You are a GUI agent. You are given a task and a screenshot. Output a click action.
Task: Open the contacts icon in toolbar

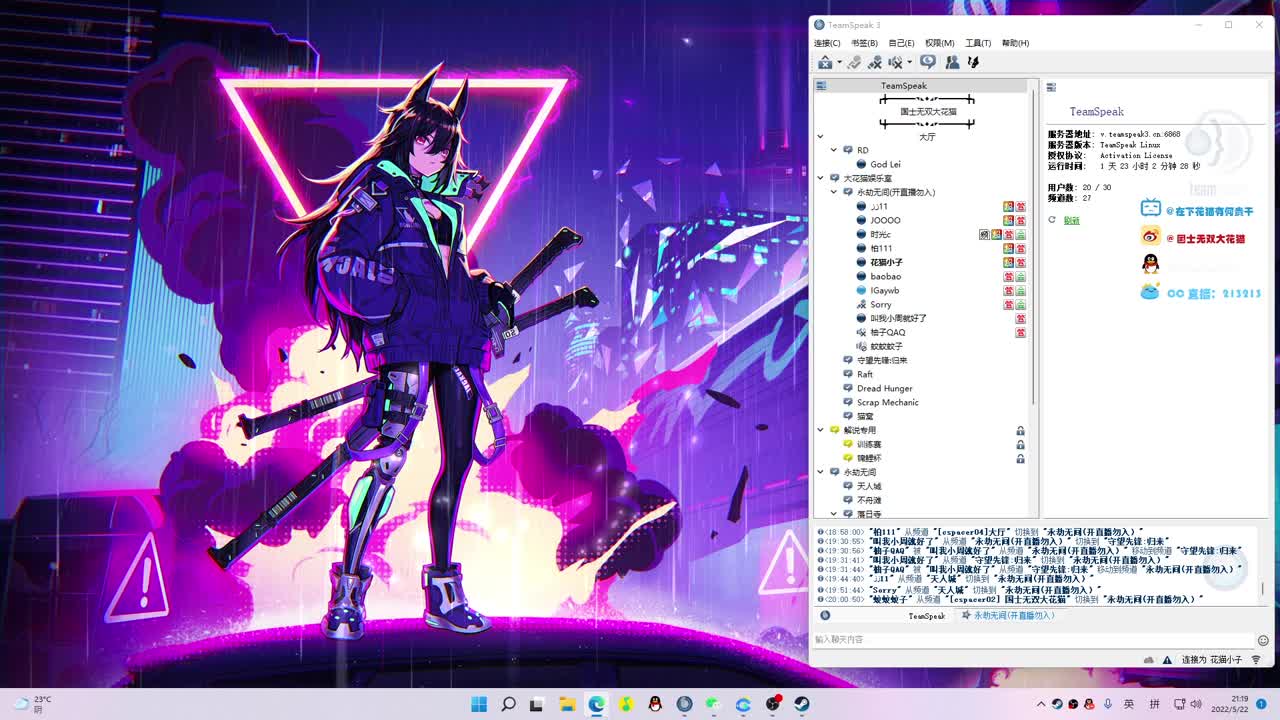[952, 62]
